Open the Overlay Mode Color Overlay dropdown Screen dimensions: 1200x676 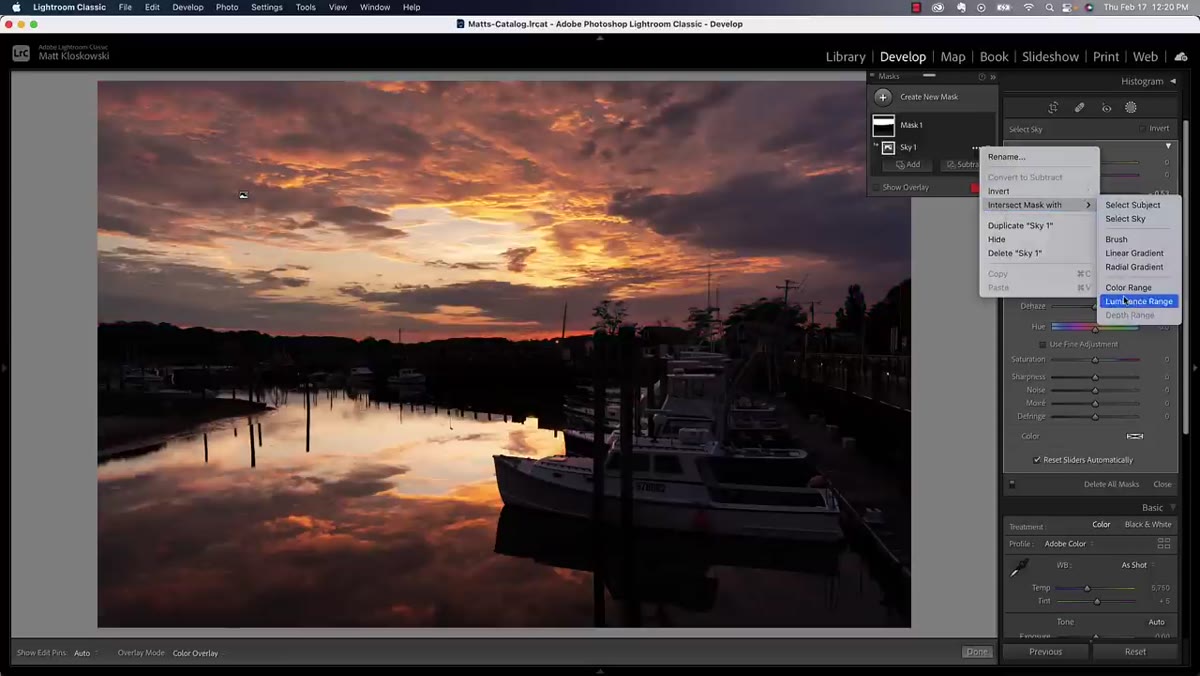[x=198, y=653]
